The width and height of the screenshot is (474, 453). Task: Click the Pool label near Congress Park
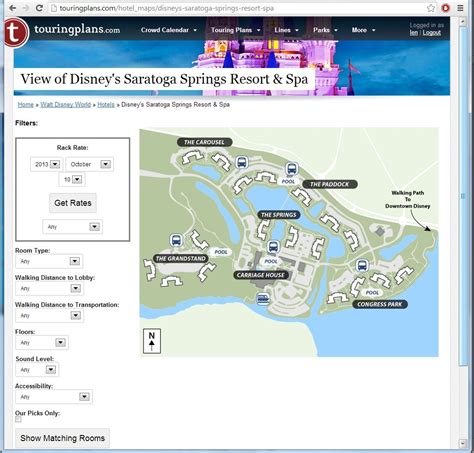click(x=372, y=293)
